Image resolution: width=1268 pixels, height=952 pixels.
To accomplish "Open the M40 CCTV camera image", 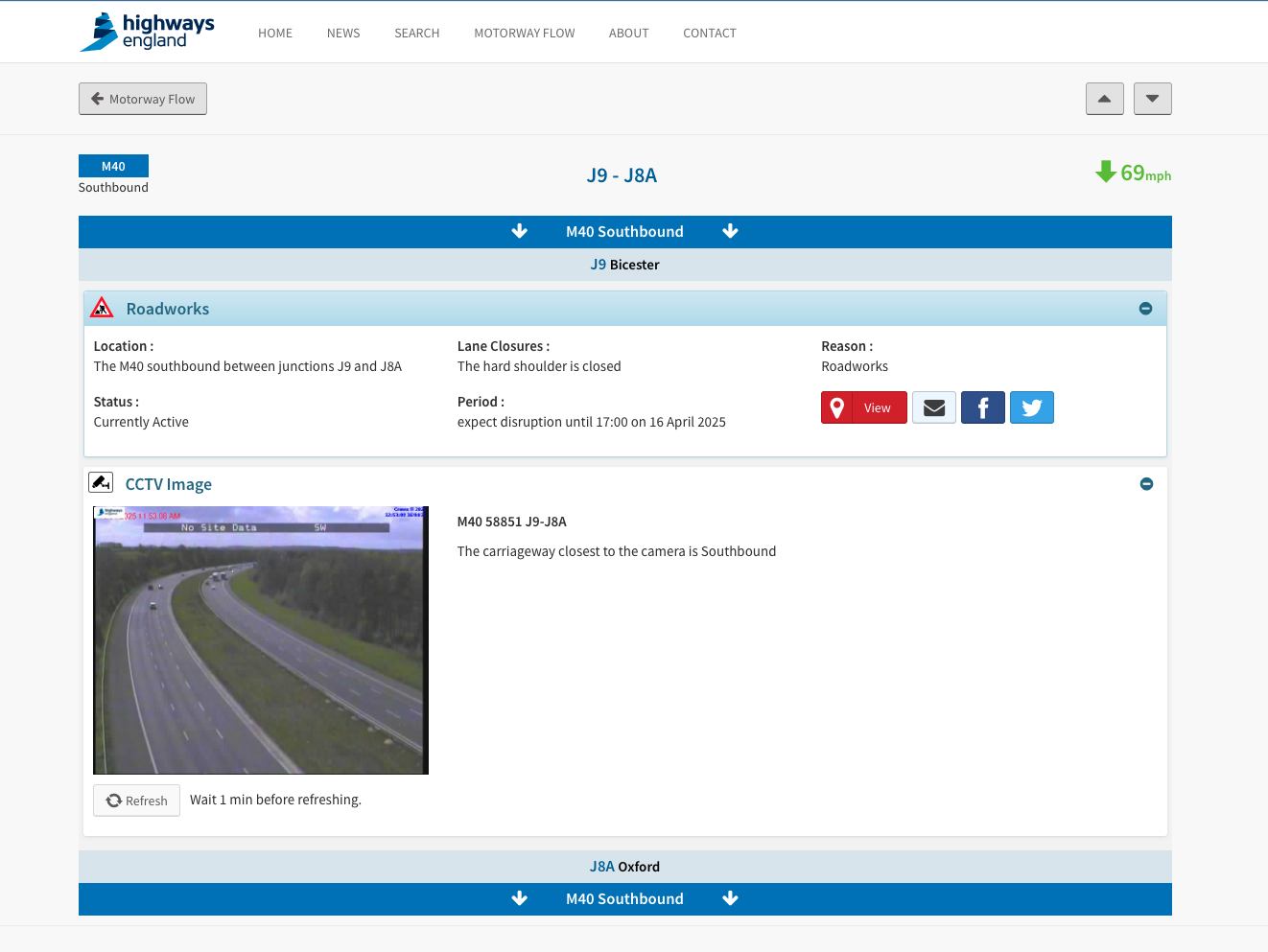I will [x=261, y=640].
